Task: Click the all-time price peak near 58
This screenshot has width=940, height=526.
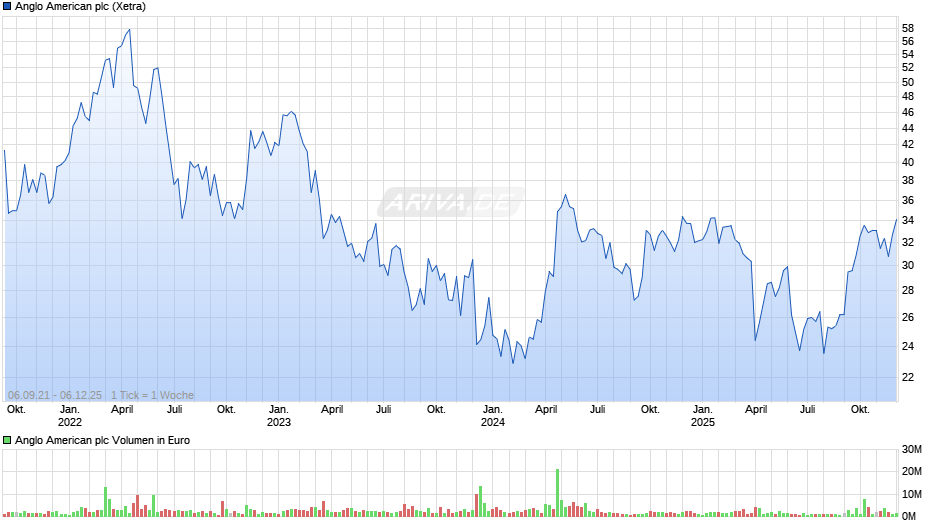Action: 129,29
